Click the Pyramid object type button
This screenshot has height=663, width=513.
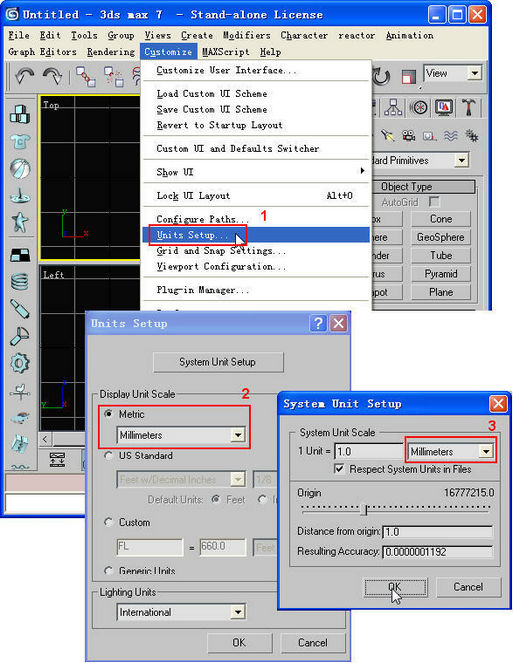click(440, 274)
